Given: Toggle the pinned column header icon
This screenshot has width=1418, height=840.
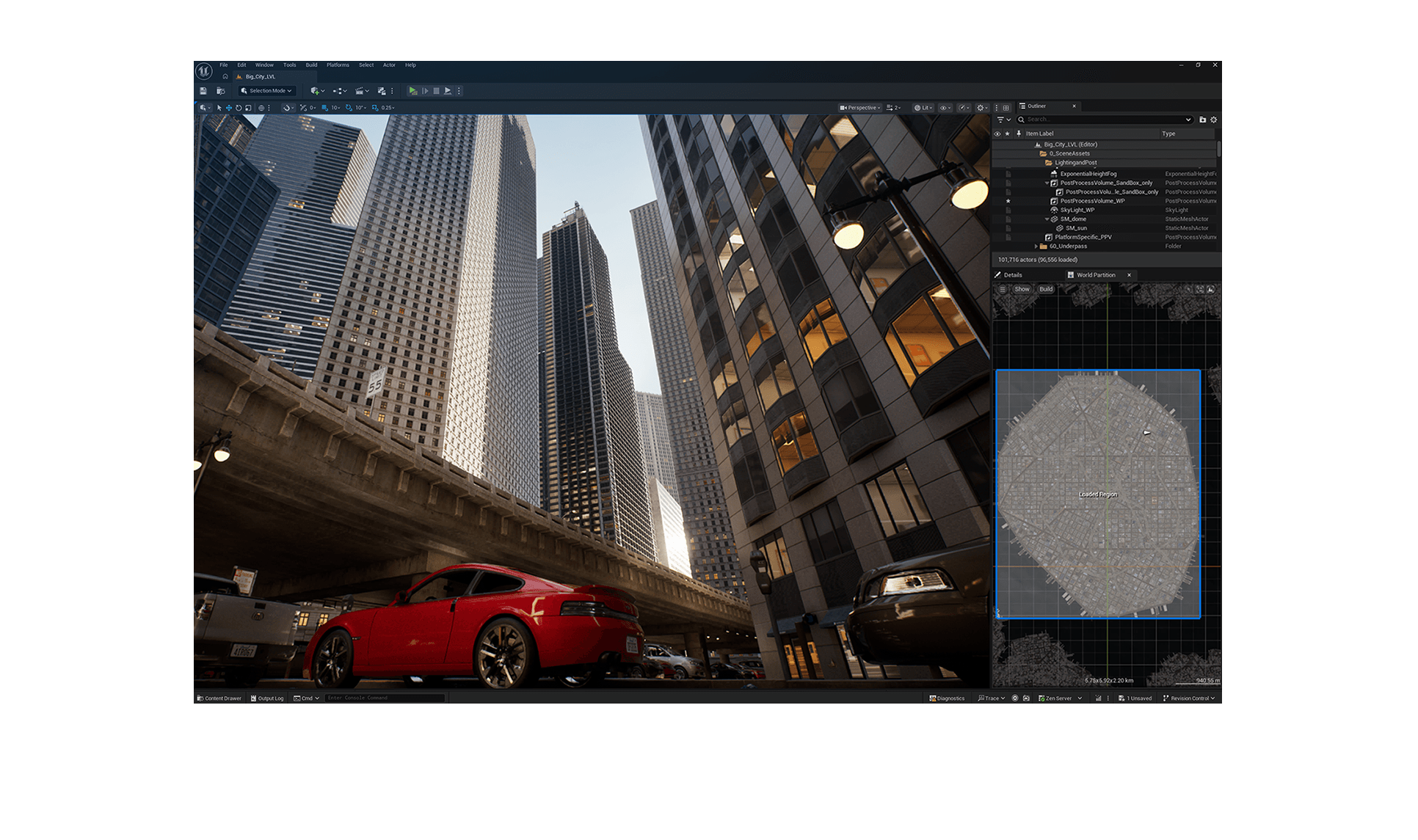Looking at the screenshot, I should [1019, 134].
